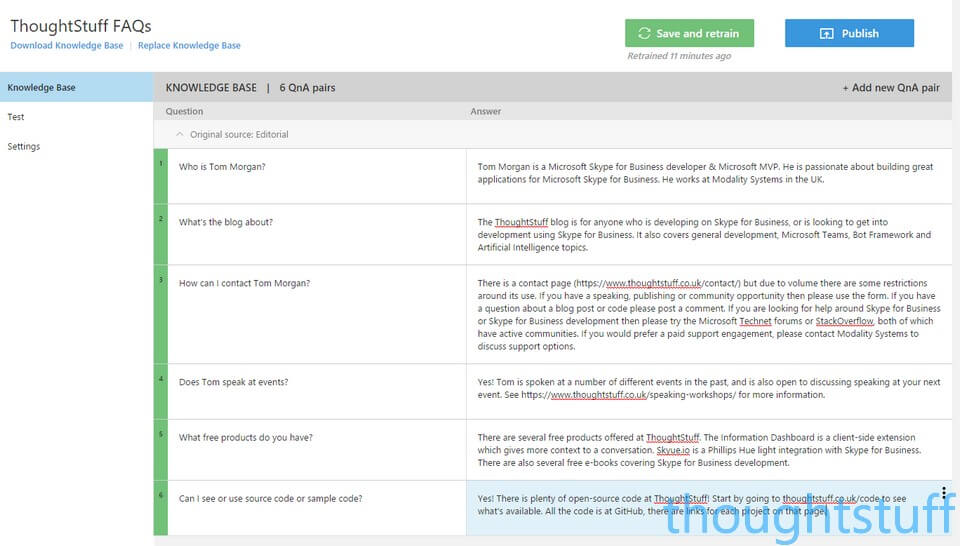Click the 'Retrained 11 minutes ago' status text
Screen dimensions: 960x546
[679, 56]
